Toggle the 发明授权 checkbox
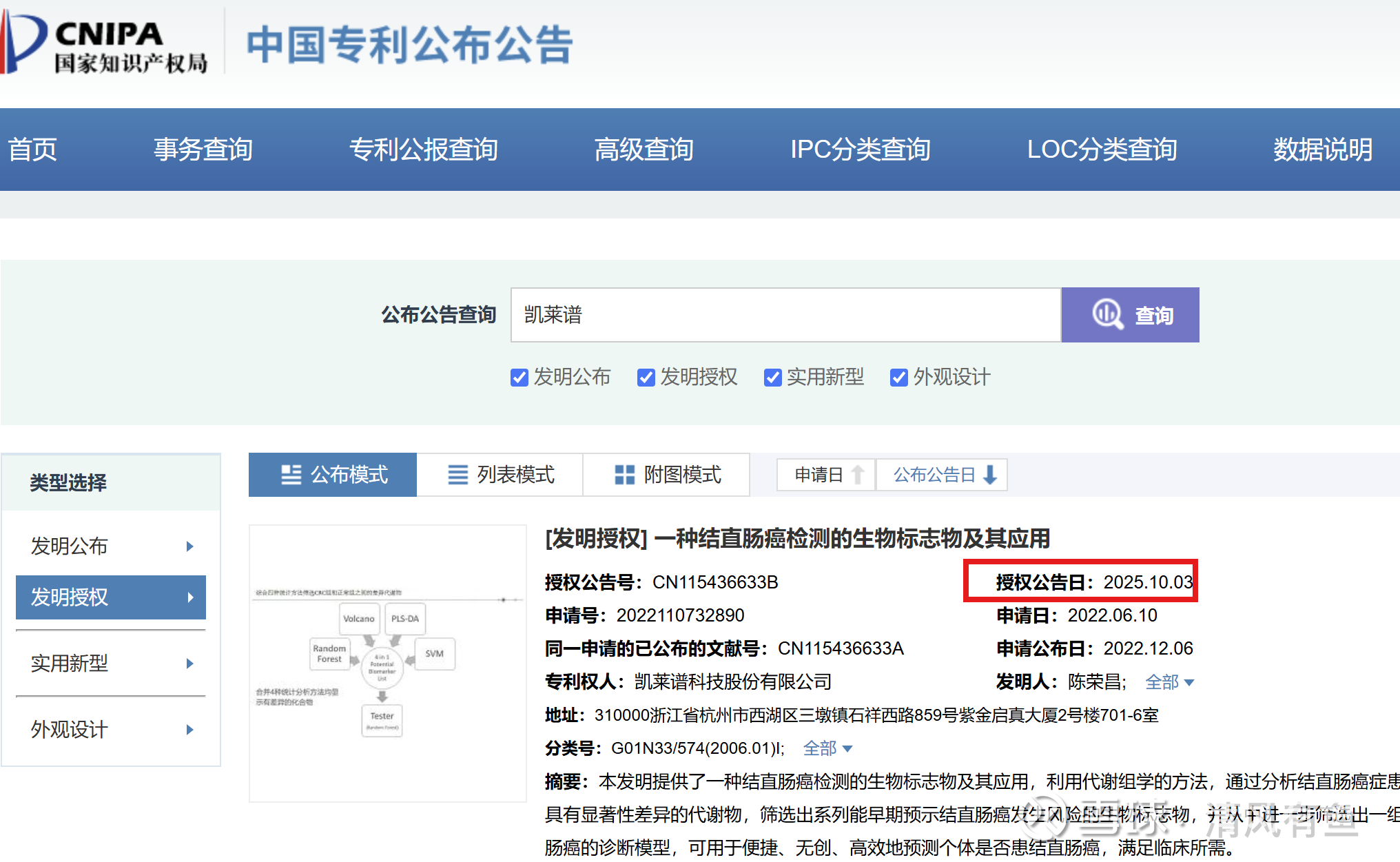1400x862 pixels. click(x=646, y=378)
